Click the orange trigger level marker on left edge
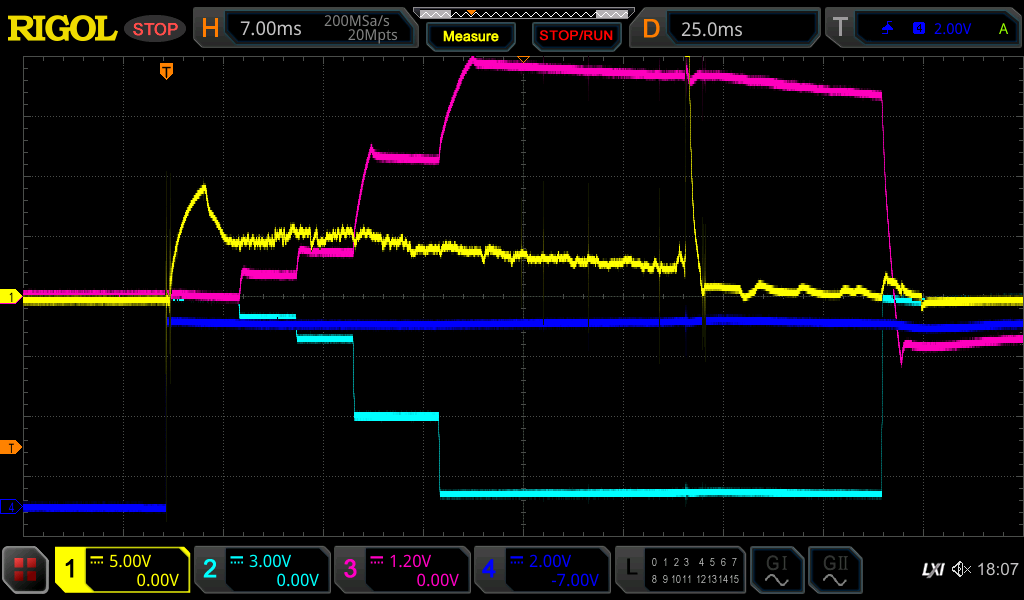Screen dimensions: 1024x600 point(11,447)
